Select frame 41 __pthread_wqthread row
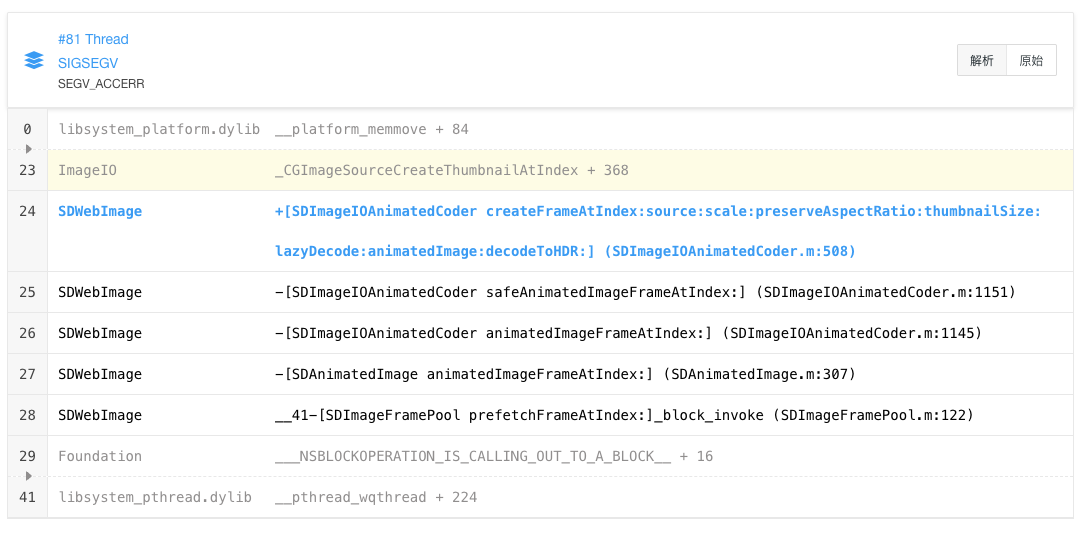Viewport: 1086px width, 534px height. pos(375,497)
